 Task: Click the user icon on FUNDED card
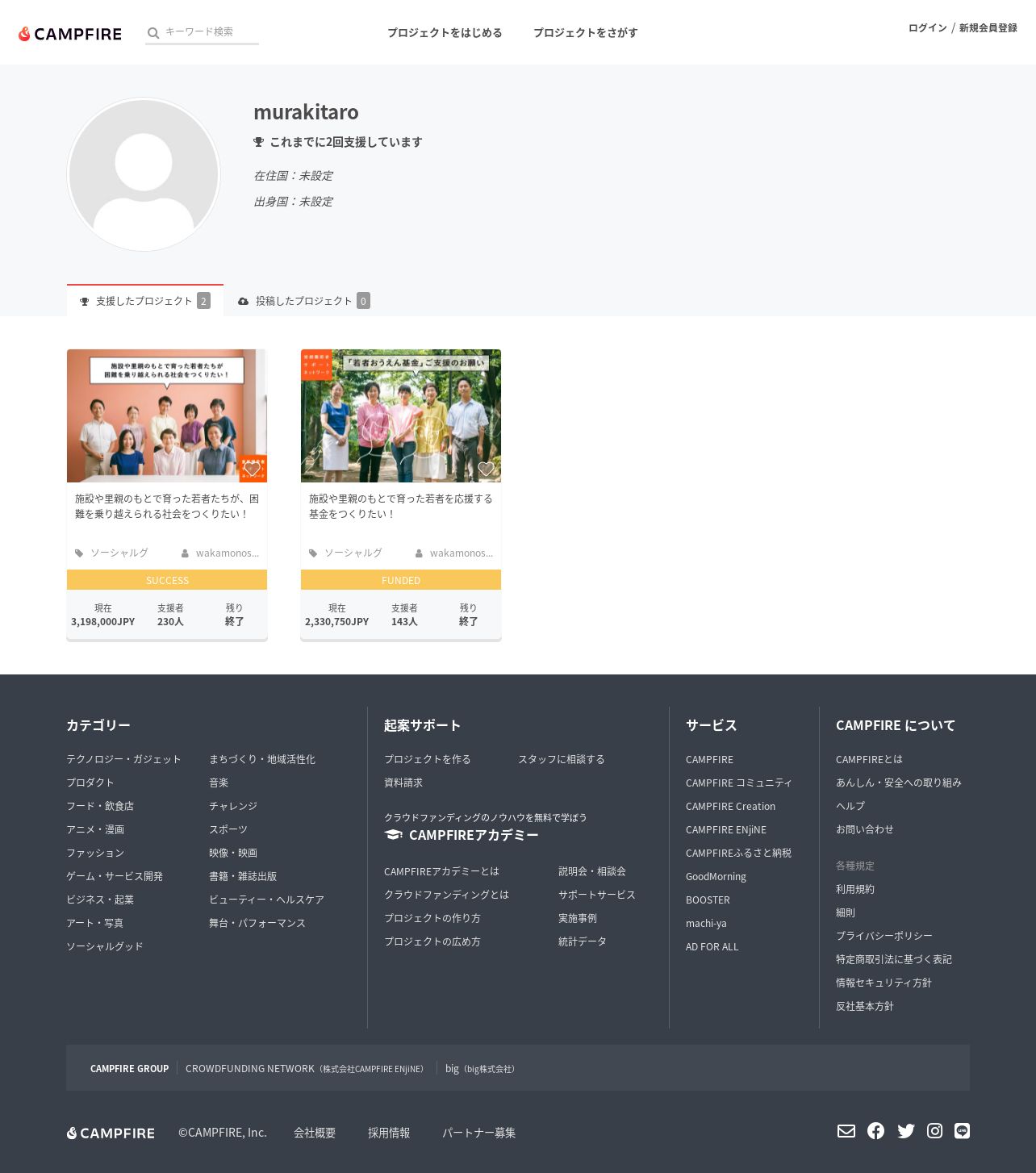(x=419, y=553)
